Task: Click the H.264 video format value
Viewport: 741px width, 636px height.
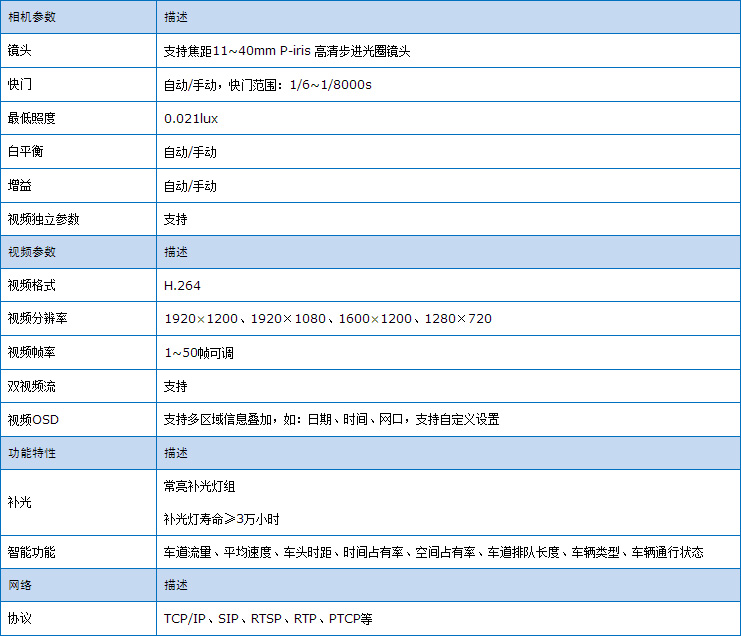Action: 182,285
